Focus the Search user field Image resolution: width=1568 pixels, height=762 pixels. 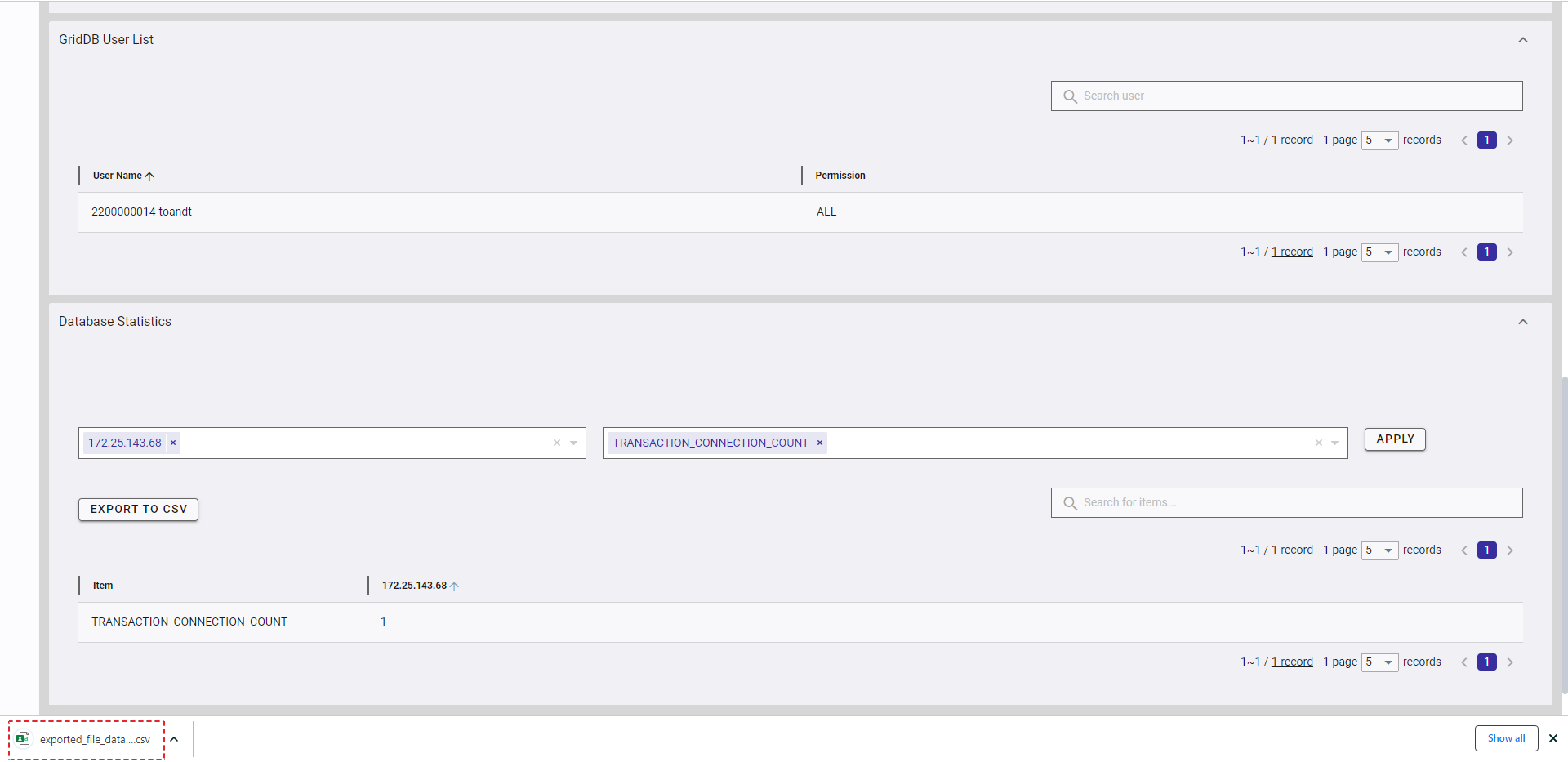click(1286, 96)
